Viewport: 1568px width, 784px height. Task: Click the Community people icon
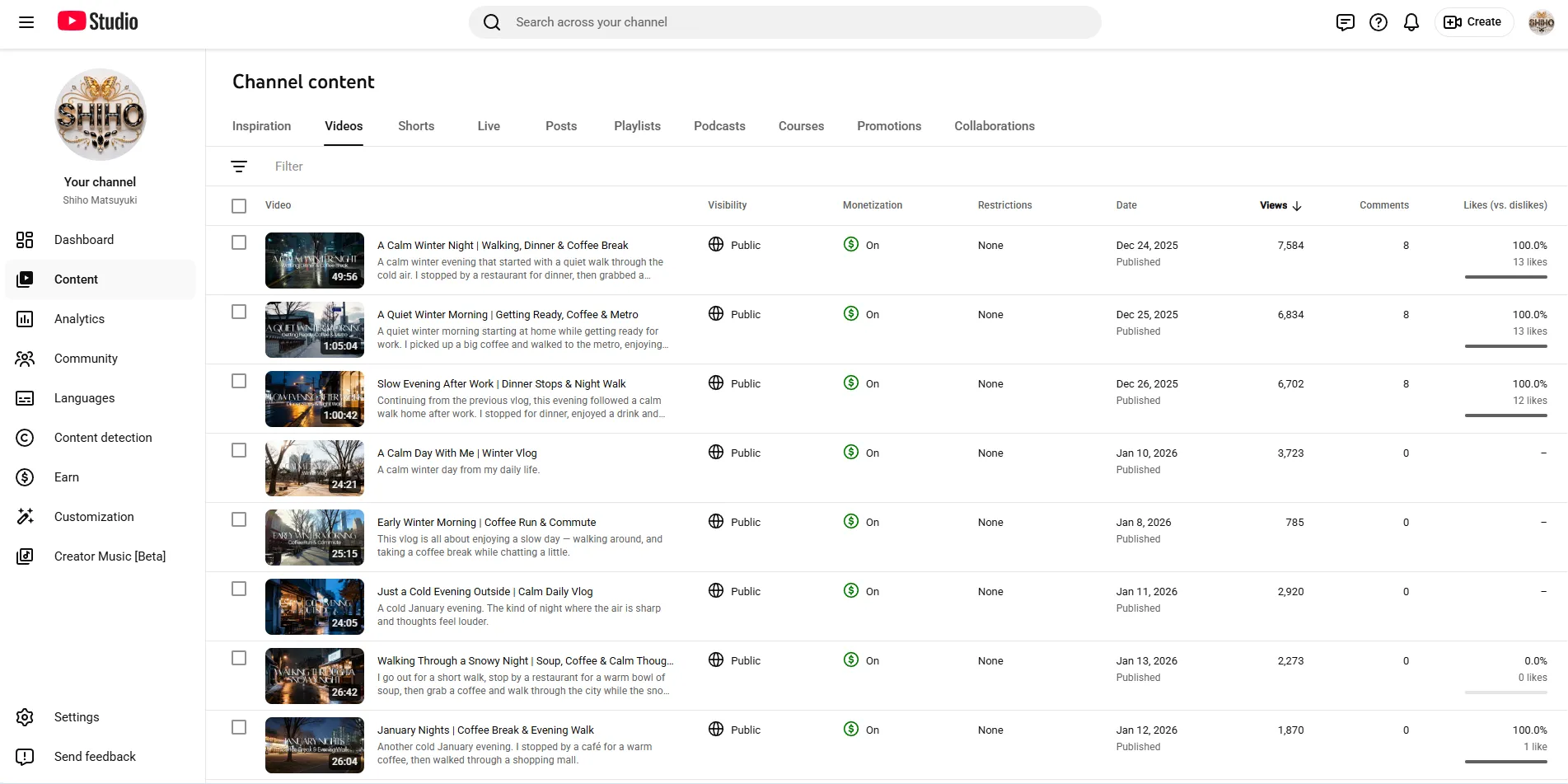tap(25, 359)
